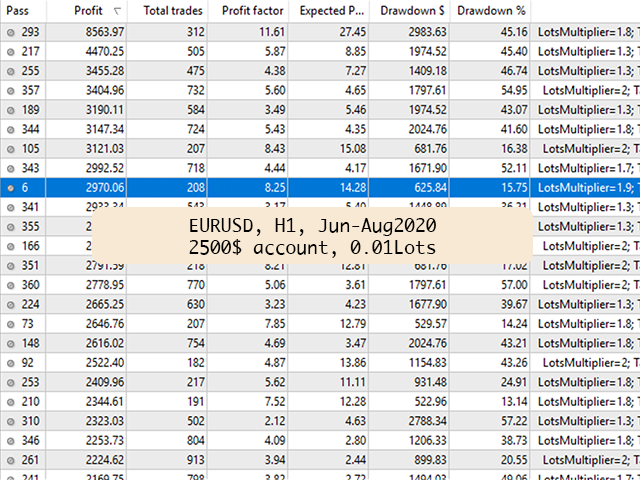Click the pass icon for row 310
Viewport: 640px width, 480px height.
tap(11, 422)
